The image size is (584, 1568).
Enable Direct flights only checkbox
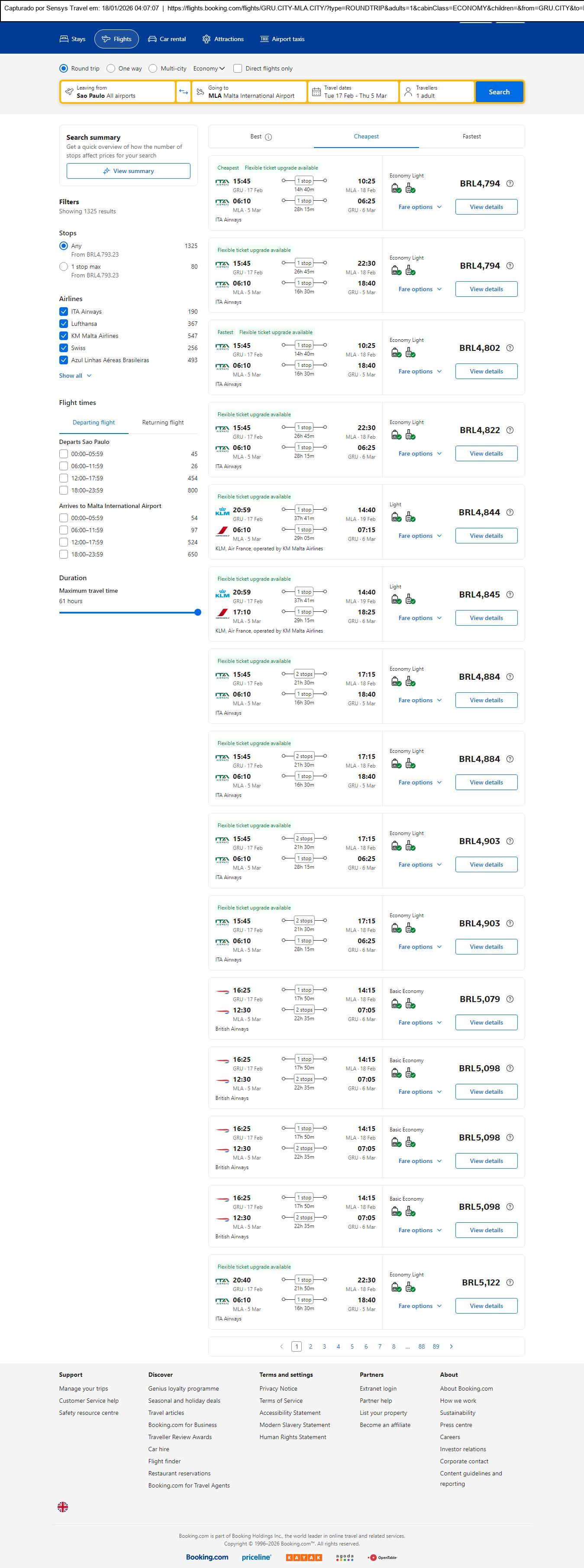coord(238,69)
